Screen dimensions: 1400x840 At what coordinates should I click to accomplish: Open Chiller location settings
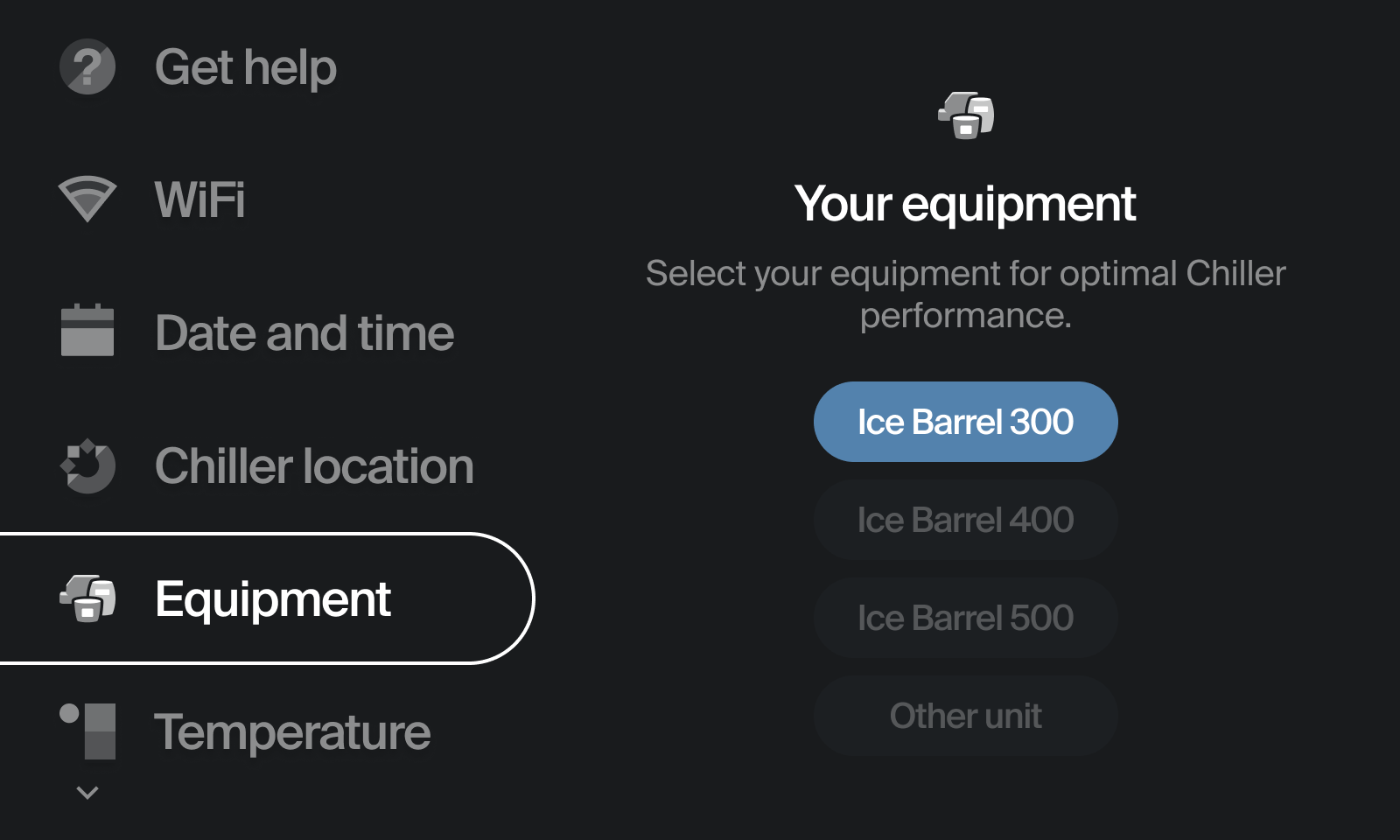(x=314, y=465)
